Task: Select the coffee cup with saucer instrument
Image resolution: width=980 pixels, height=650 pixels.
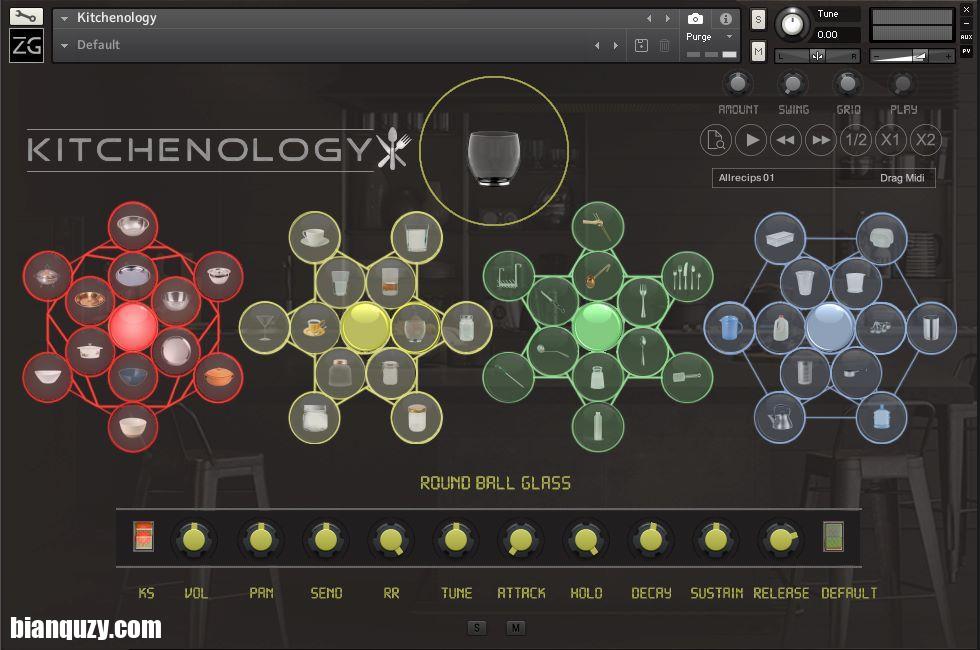Action: click(x=314, y=327)
